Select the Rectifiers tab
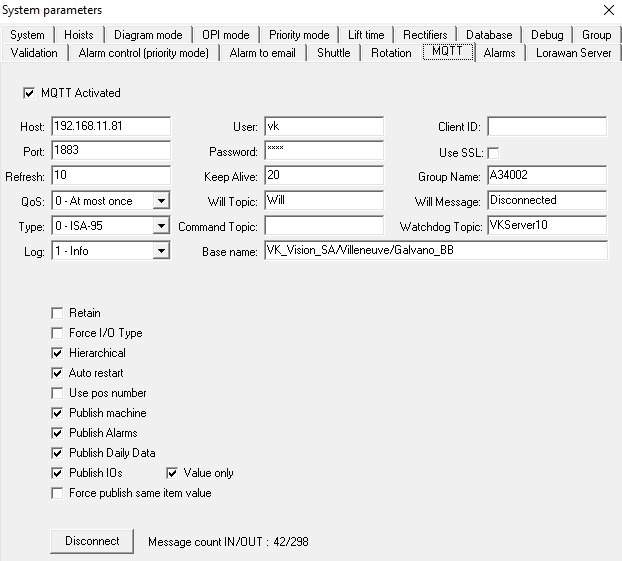This screenshot has height=561, width=622. tap(425, 35)
